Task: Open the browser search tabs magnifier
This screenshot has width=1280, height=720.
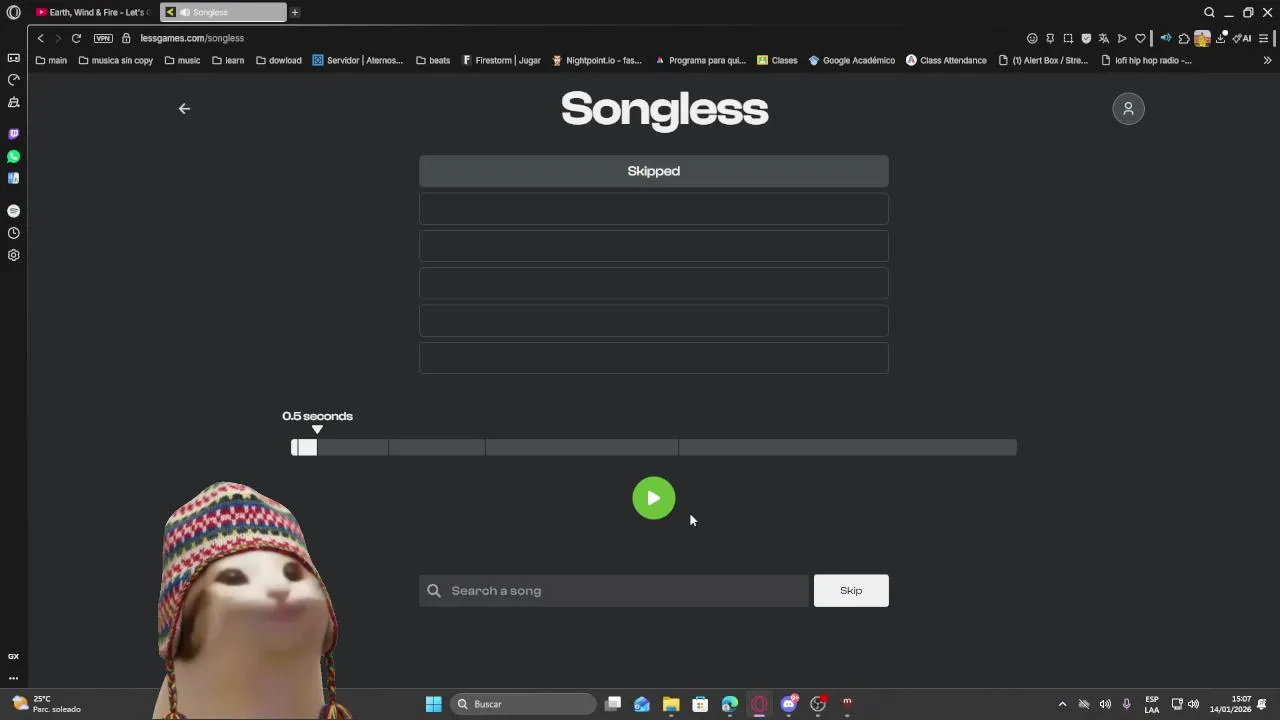Action: (1209, 12)
